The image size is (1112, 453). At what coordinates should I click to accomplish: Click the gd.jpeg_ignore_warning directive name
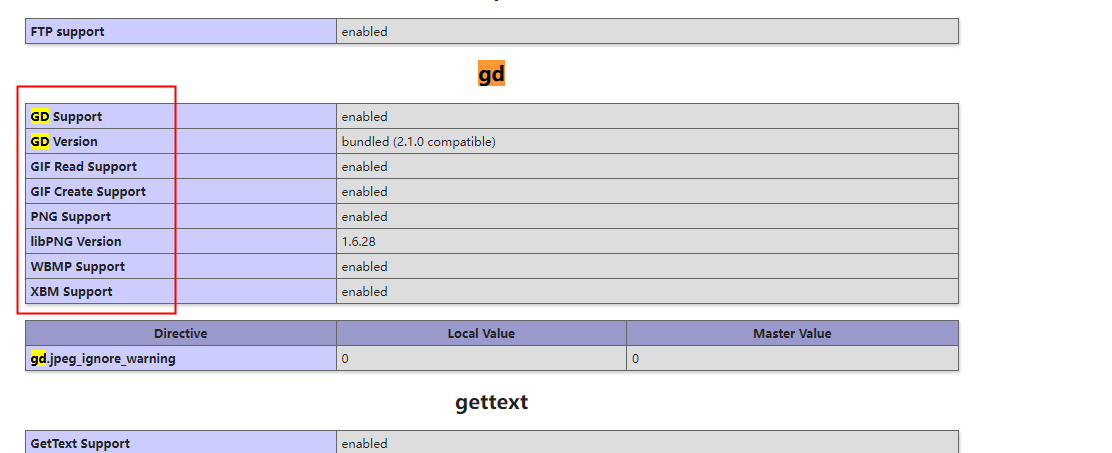coord(103,359)
